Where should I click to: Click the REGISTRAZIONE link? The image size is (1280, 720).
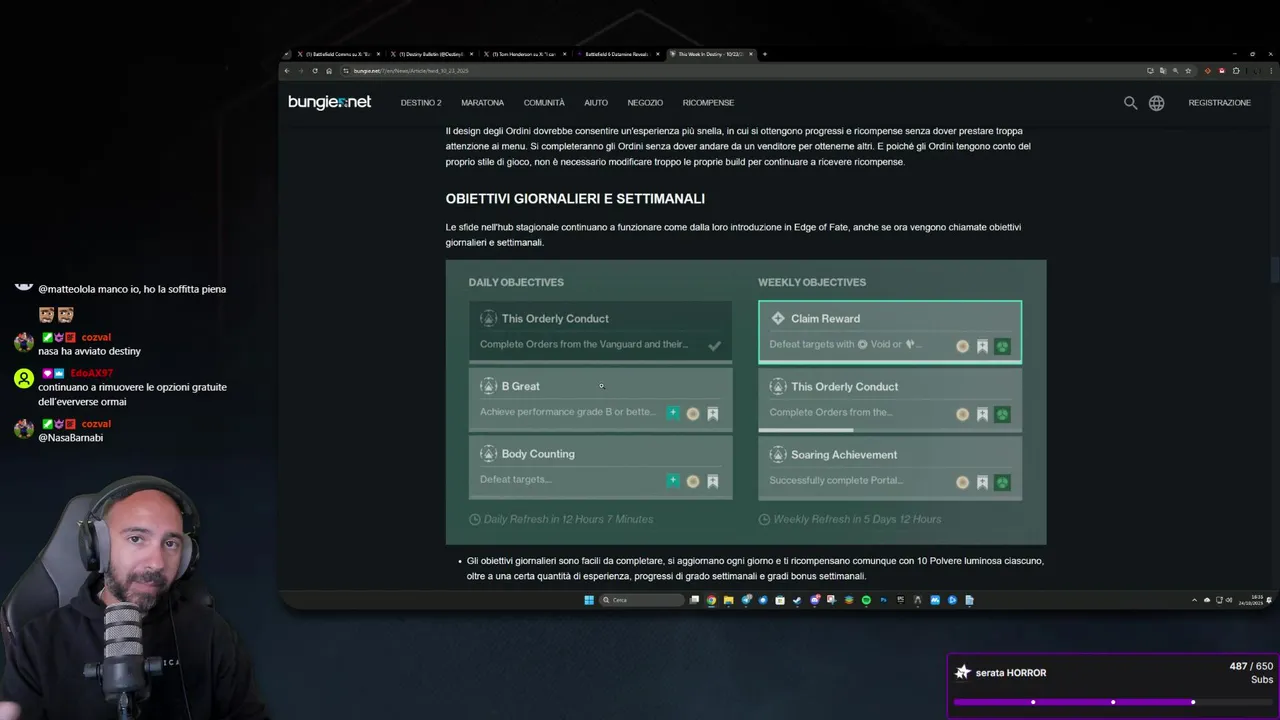(x=1219, y=103)
